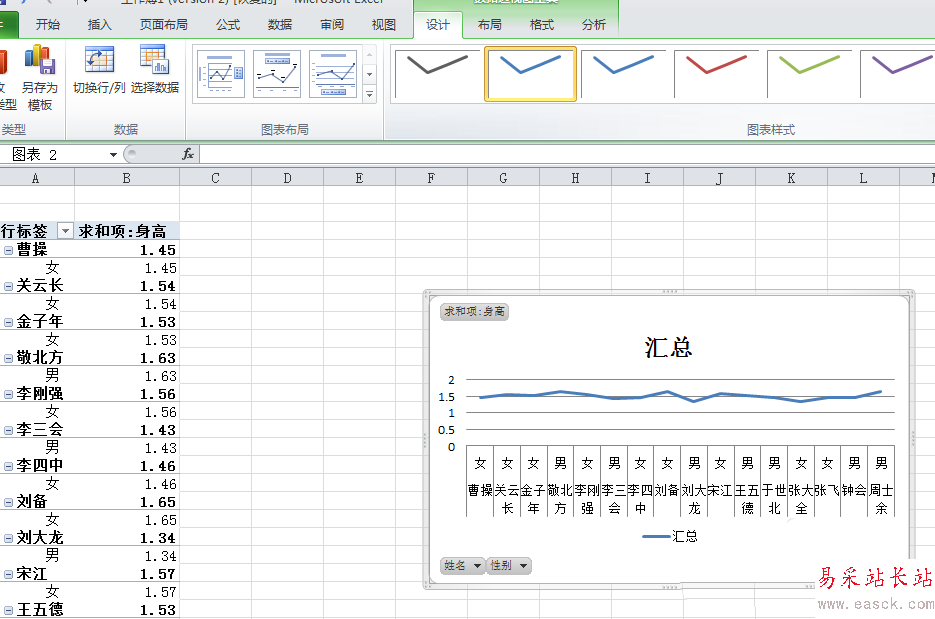
Task: Click the Save As Template icon
Action: click(x=39, y=78)
